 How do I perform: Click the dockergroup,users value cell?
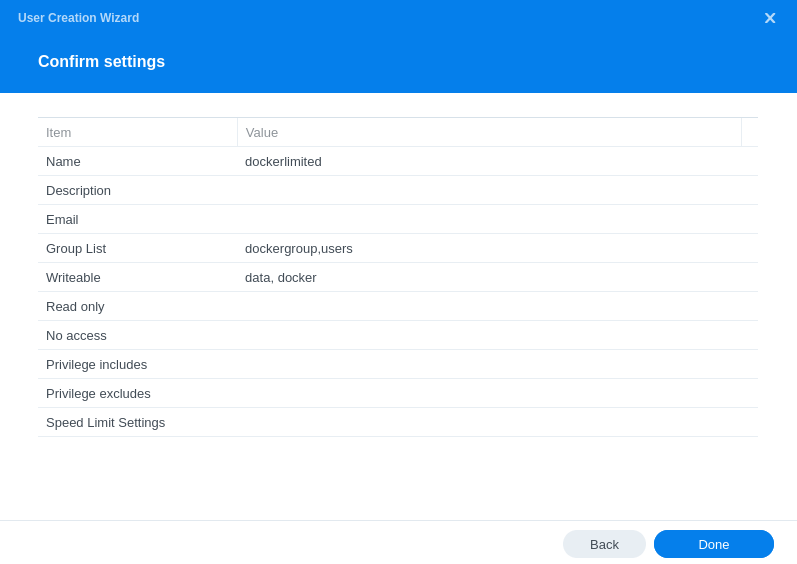pyautogui.click(x=298, y=248)
